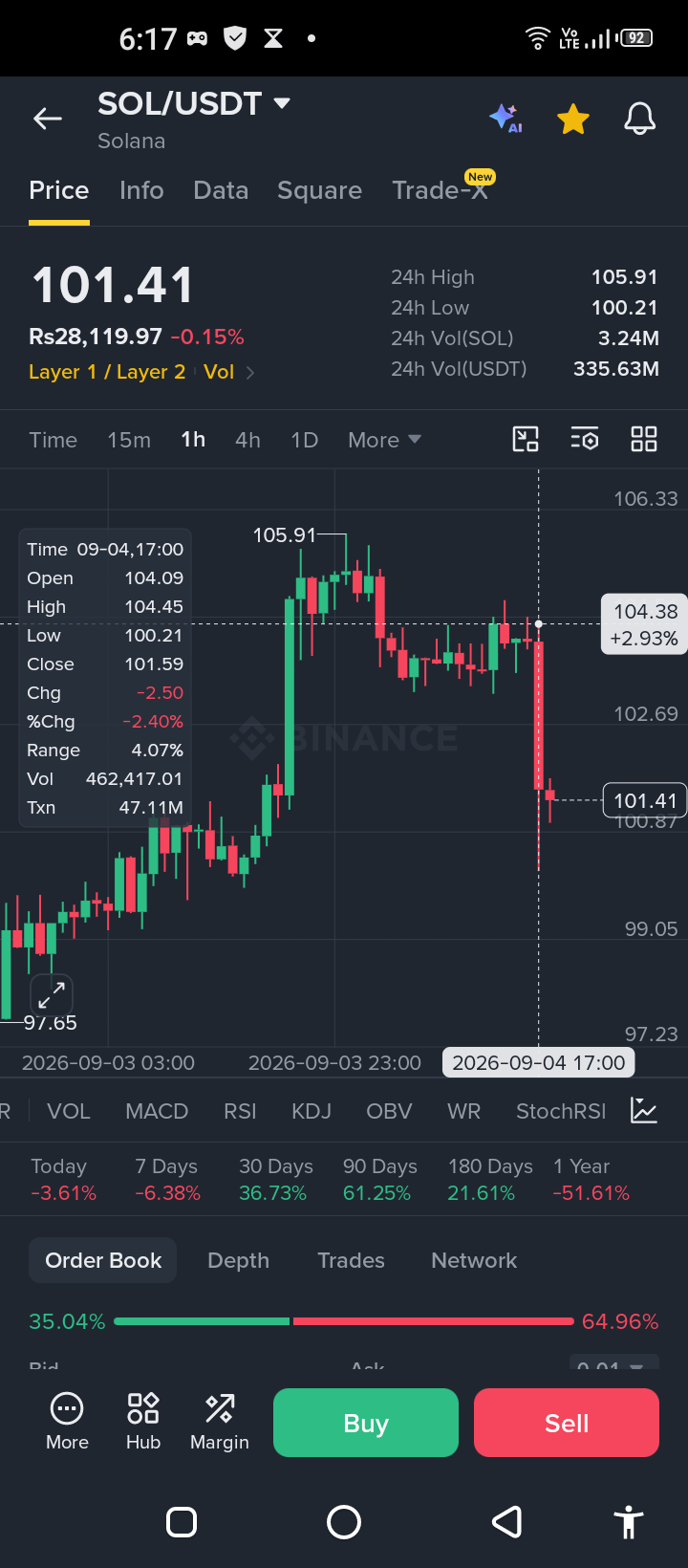Expand the More timeframe dropdown

tap(384, 440)
